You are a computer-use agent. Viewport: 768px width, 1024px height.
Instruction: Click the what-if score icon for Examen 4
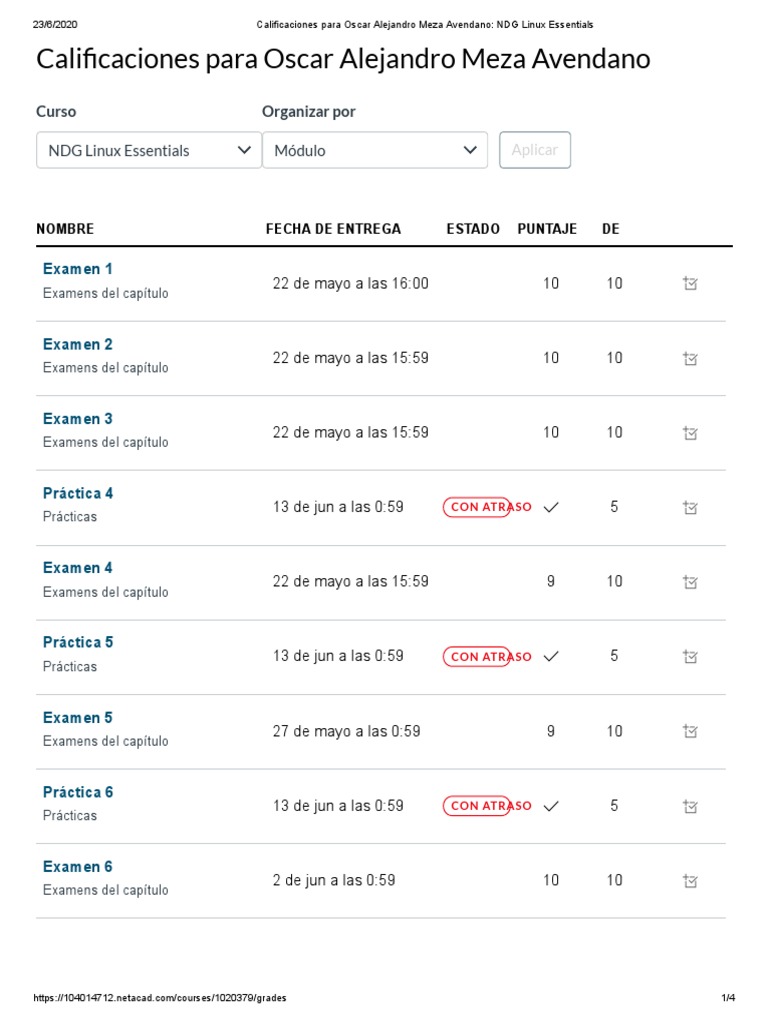click(690, 582)
